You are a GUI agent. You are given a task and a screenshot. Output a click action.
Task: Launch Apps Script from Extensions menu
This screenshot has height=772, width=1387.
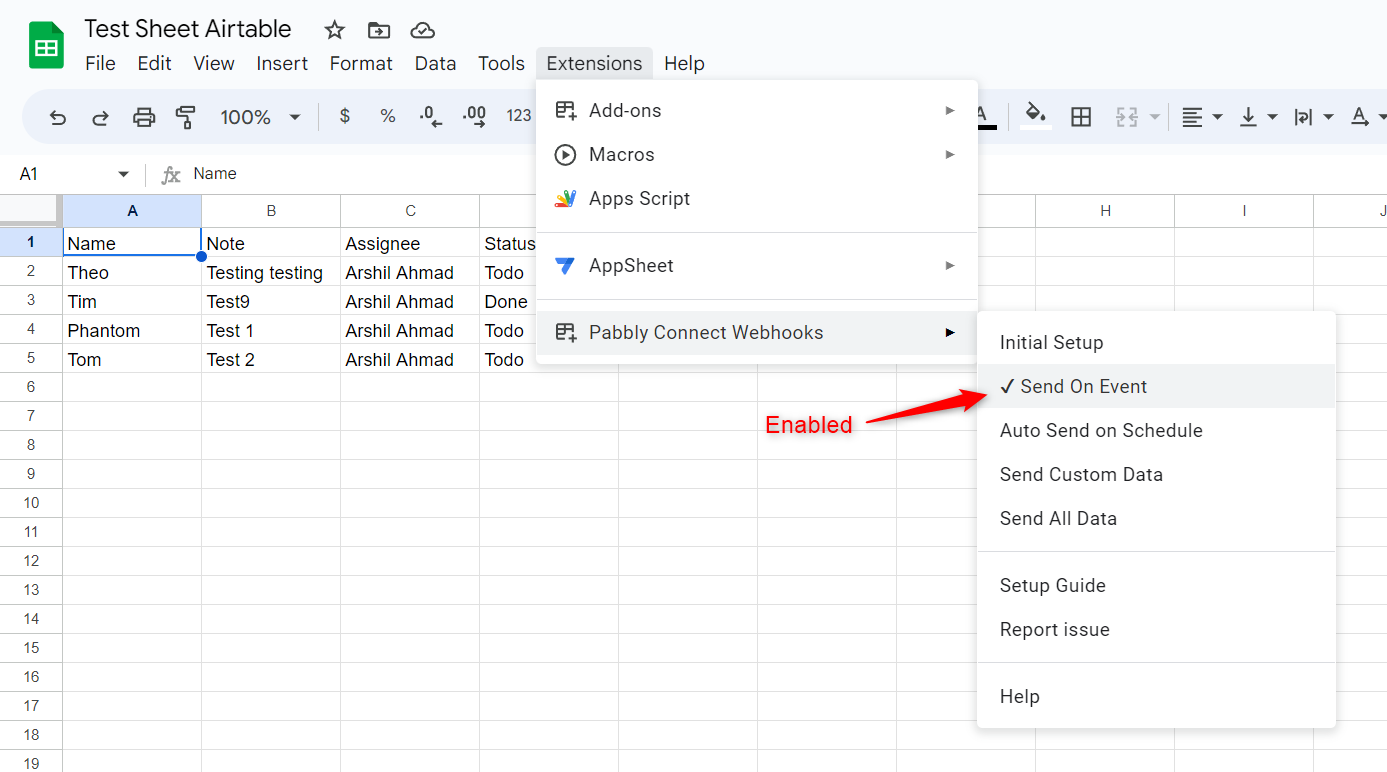click(x=757, y=198)
